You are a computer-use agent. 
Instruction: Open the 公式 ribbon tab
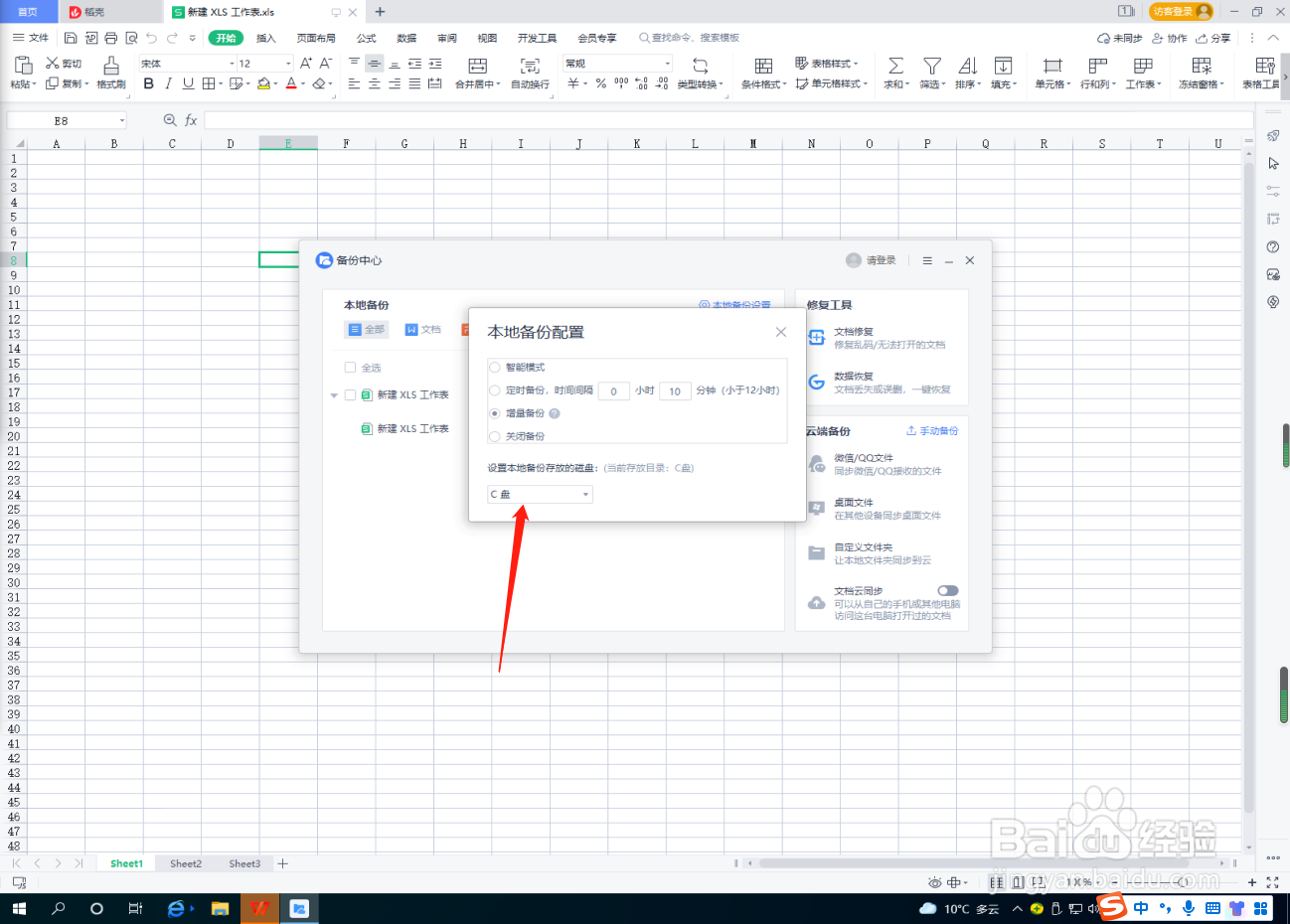366,38
